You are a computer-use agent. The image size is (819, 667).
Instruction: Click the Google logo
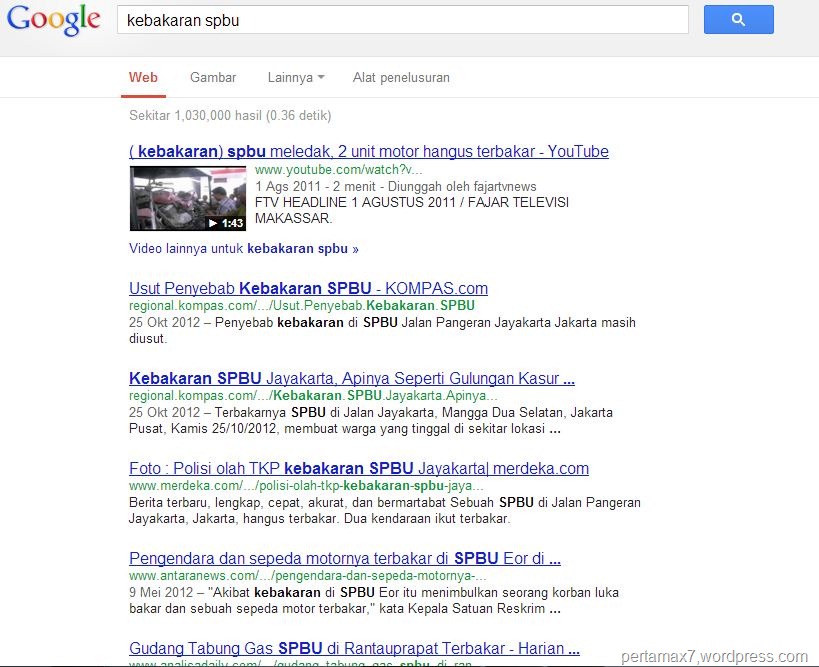coord(54,20)
